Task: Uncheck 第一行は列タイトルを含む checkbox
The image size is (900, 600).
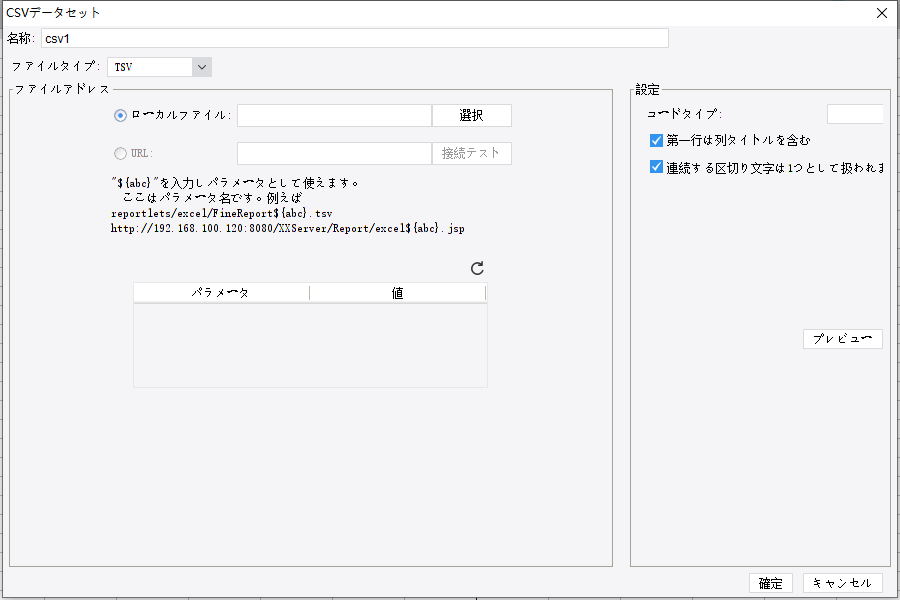Action: coord(657,141)
